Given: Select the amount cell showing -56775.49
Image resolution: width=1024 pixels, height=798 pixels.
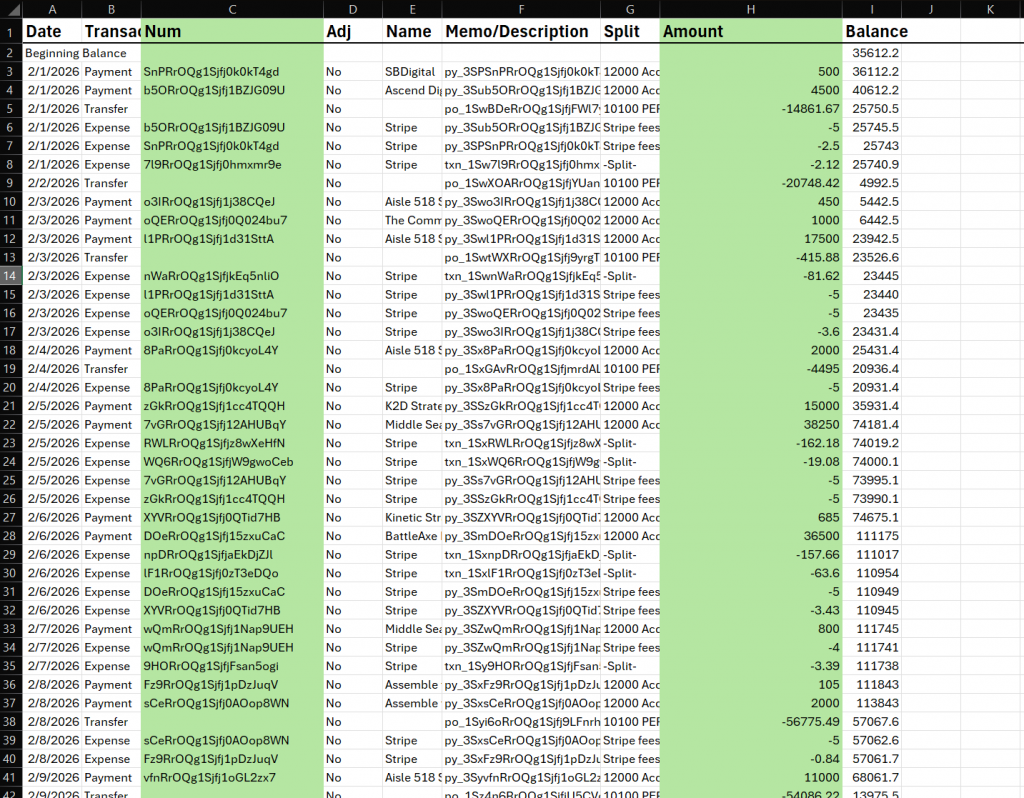Looking at the screenshot, I should click(750, 722).
